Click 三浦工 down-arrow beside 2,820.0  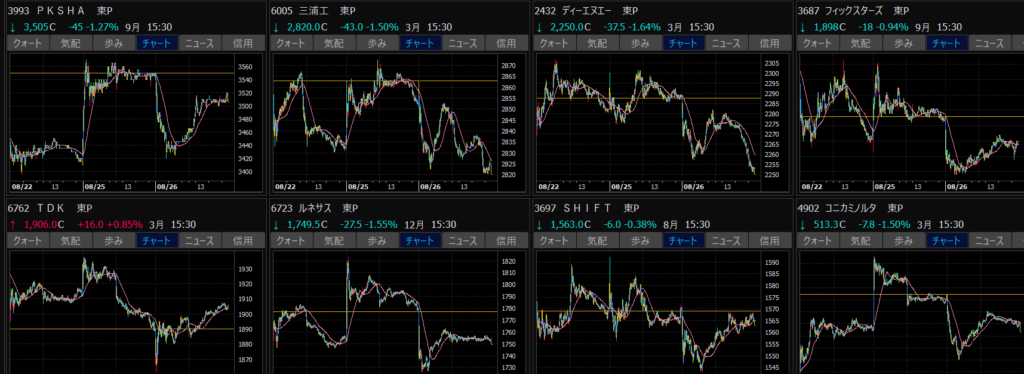coord(276,27)
